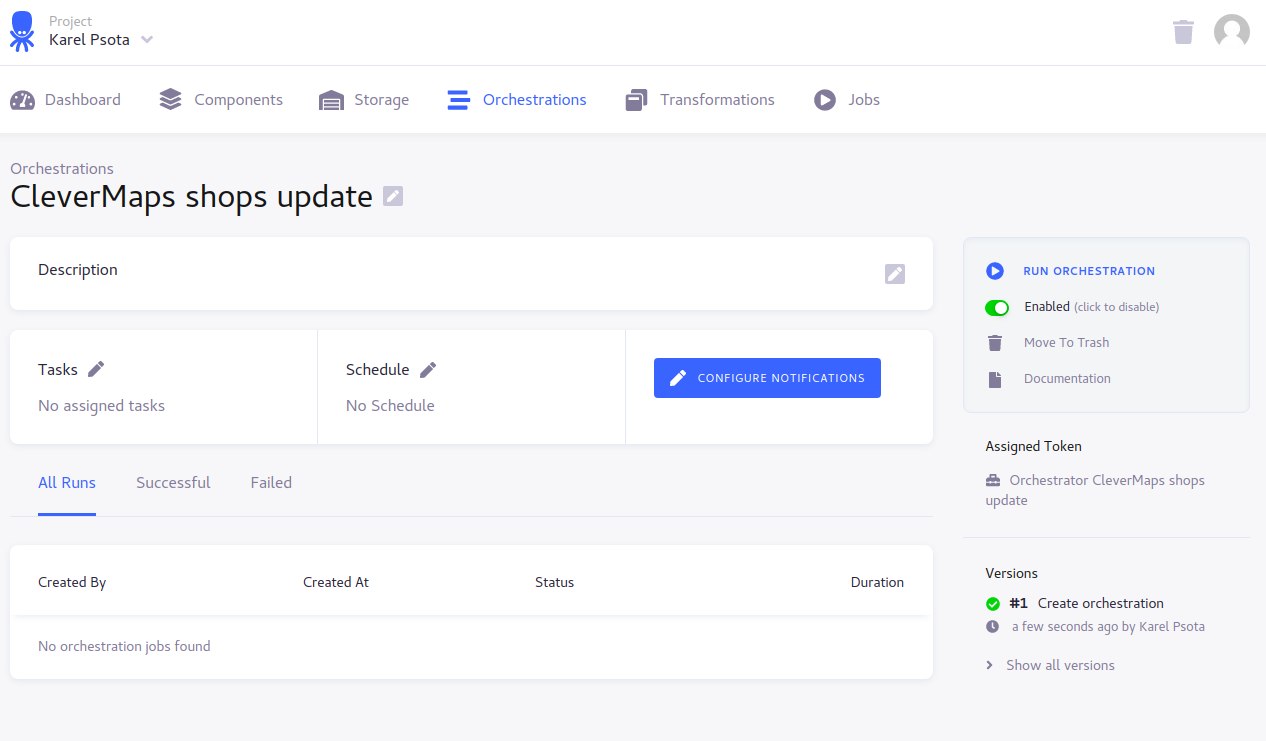This screenshot has width=1266, height=741.
Task: Click Move To Trash link
Action: click(x=1066, y=343)
